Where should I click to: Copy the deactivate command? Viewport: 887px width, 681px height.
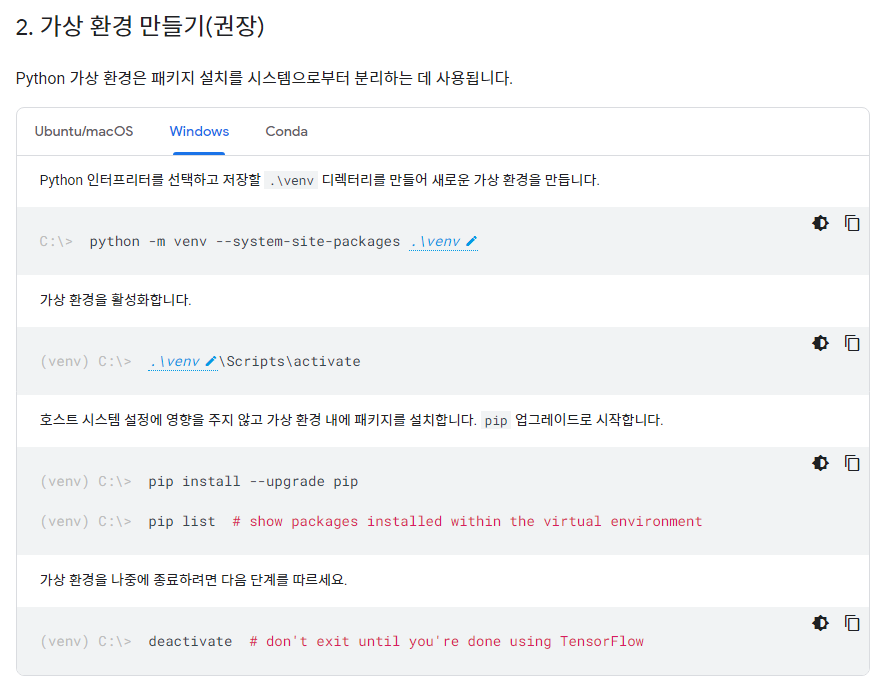852,623
